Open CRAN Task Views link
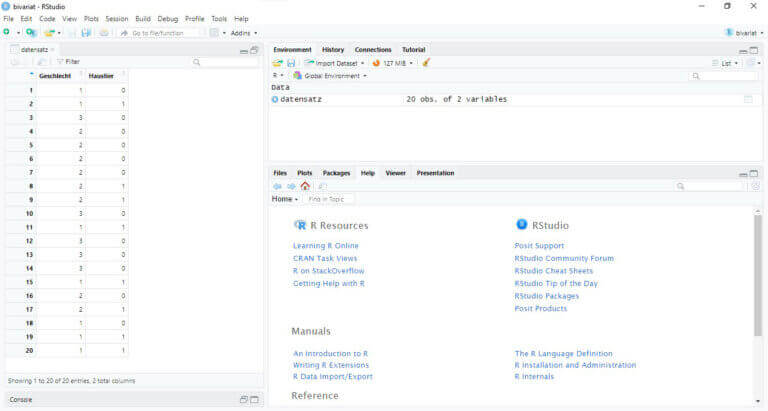 [325, 258]
